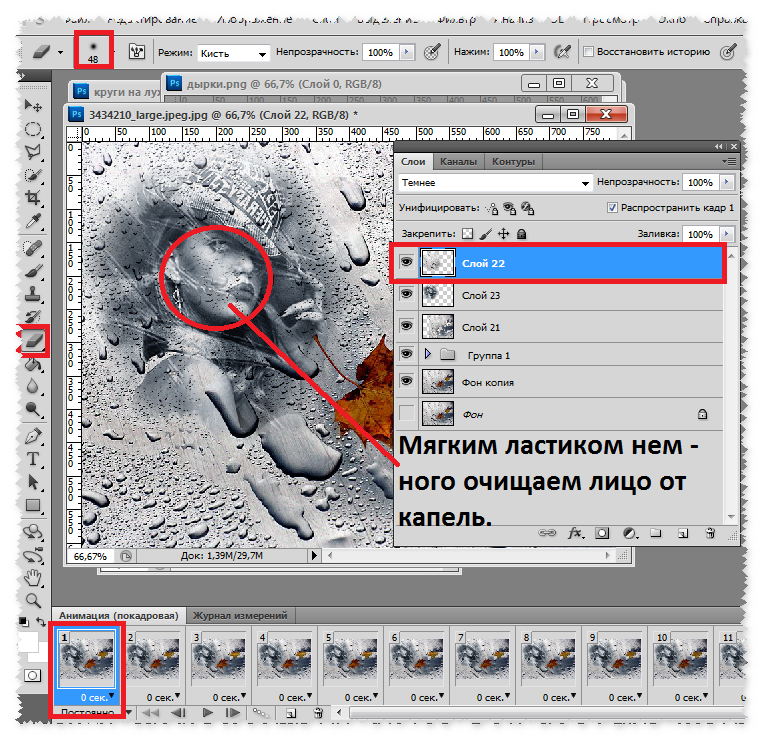Select the Polygonal Lasso tool
Viewport: 764px width, 742px height.
(x=33, y=152)
